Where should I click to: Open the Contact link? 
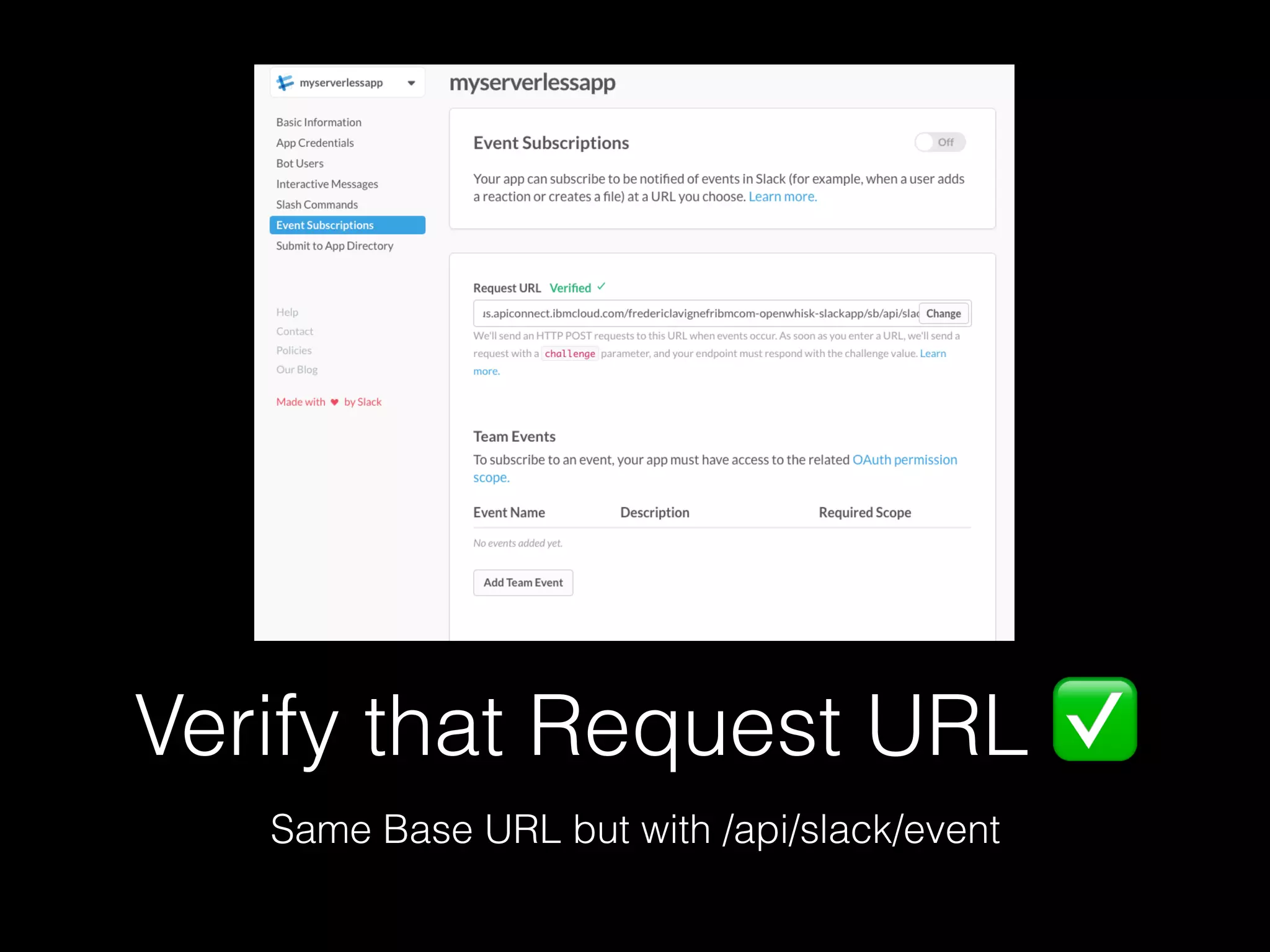[295, 331]
